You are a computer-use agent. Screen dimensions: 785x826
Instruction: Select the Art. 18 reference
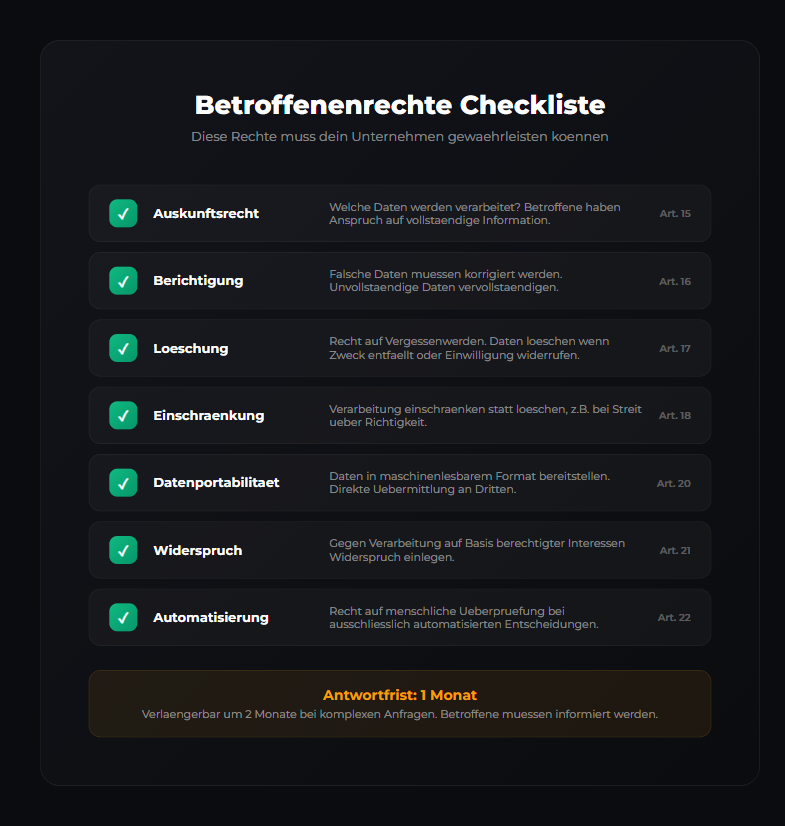coord(675,416)
